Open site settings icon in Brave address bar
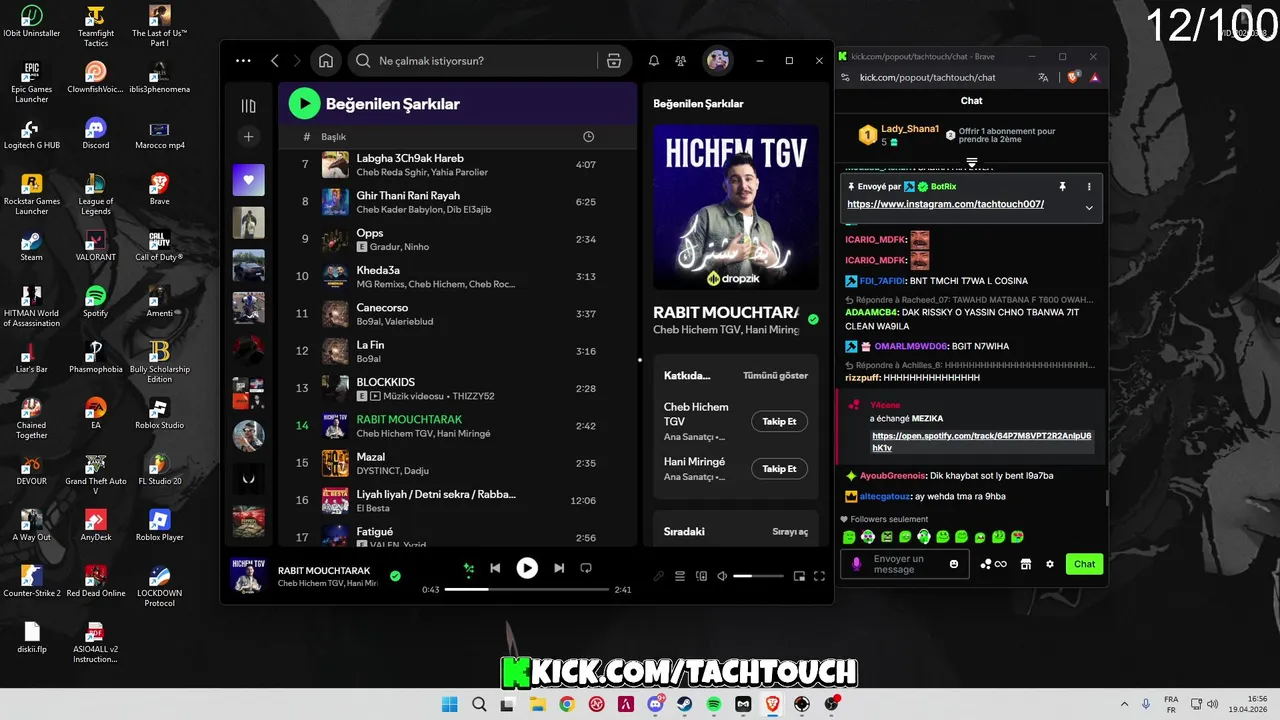This screenshot has height=720, width=1280. (x=846, y=77)
